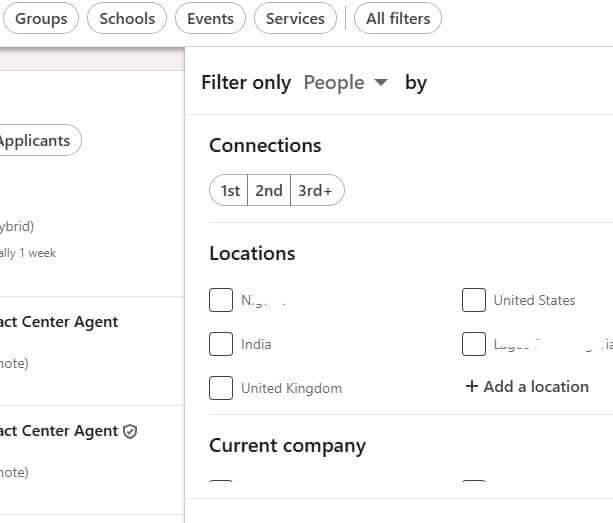
Task: Select the 1st connections filter
Action: pyautogui.click(x=229, y=190)
